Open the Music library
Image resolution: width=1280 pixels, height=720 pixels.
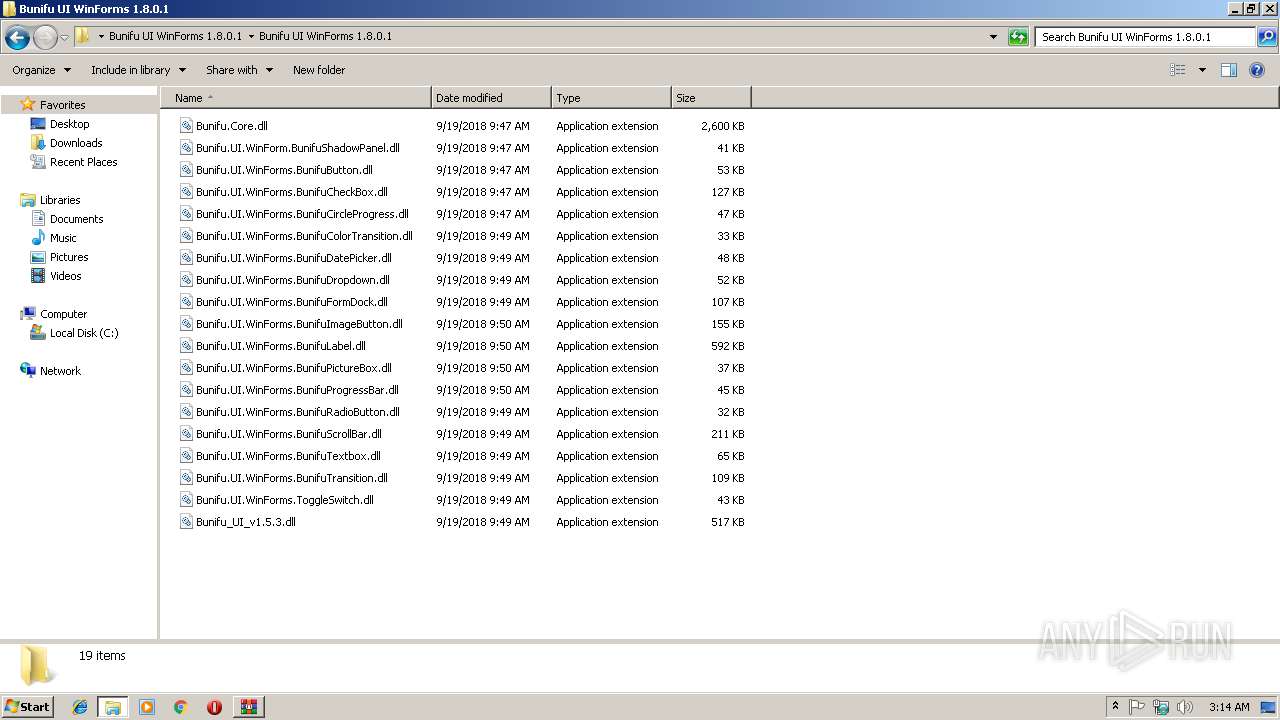click(x=63, y=238)
